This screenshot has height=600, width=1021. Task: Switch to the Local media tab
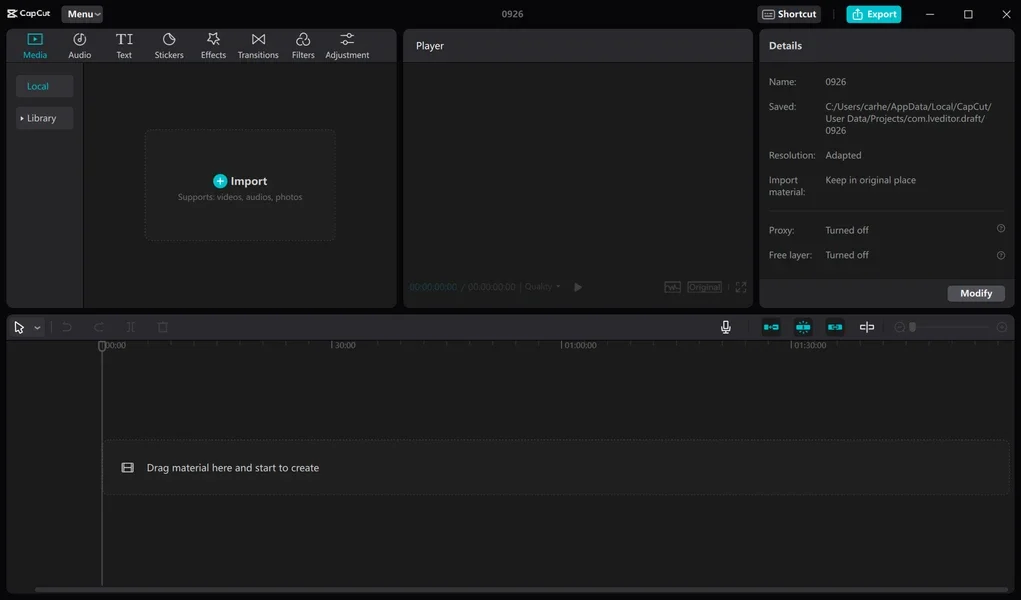(42, 85)
